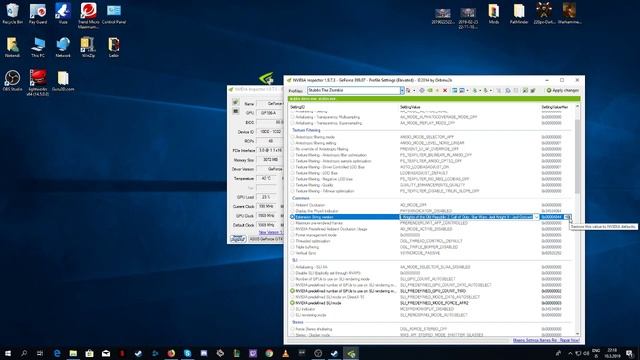Open the OBS Studio desktop icon

click(12, 80)
